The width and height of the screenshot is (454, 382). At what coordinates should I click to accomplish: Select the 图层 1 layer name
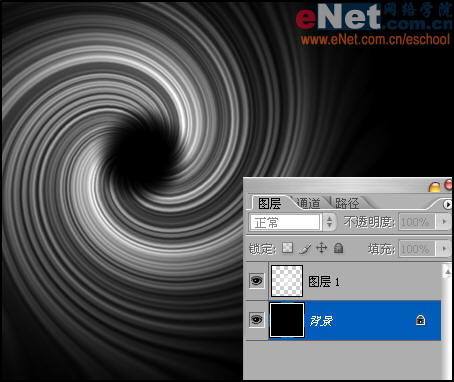point(324,282)
